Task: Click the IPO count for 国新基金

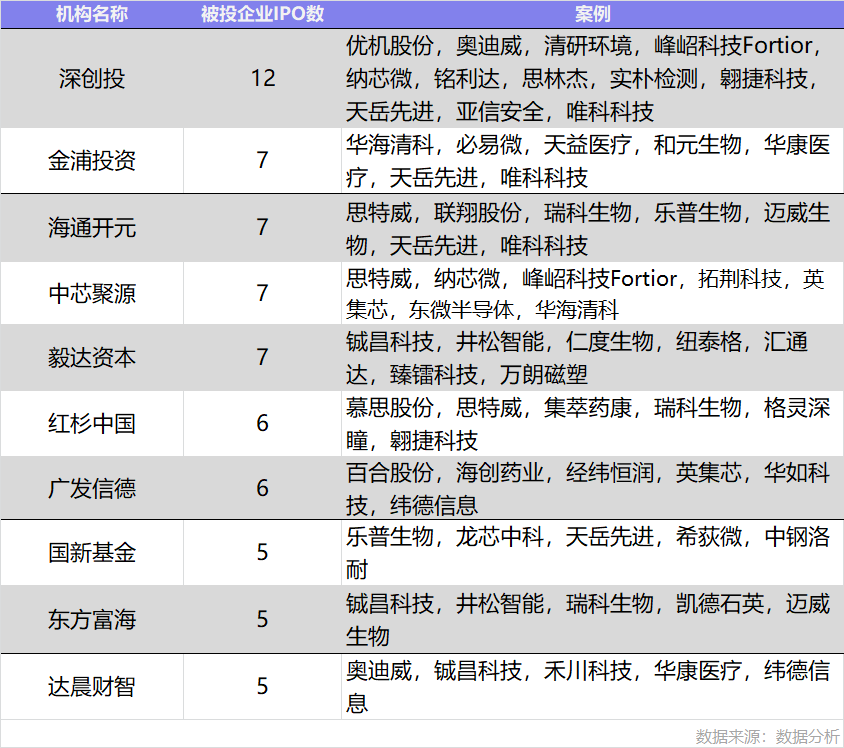Action: click(x=262, y=553)
